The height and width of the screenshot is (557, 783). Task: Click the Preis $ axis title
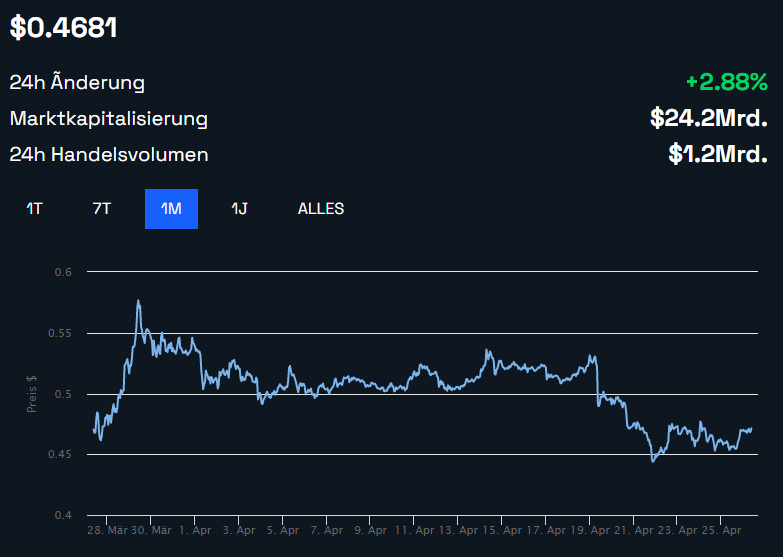pos(32,393)
